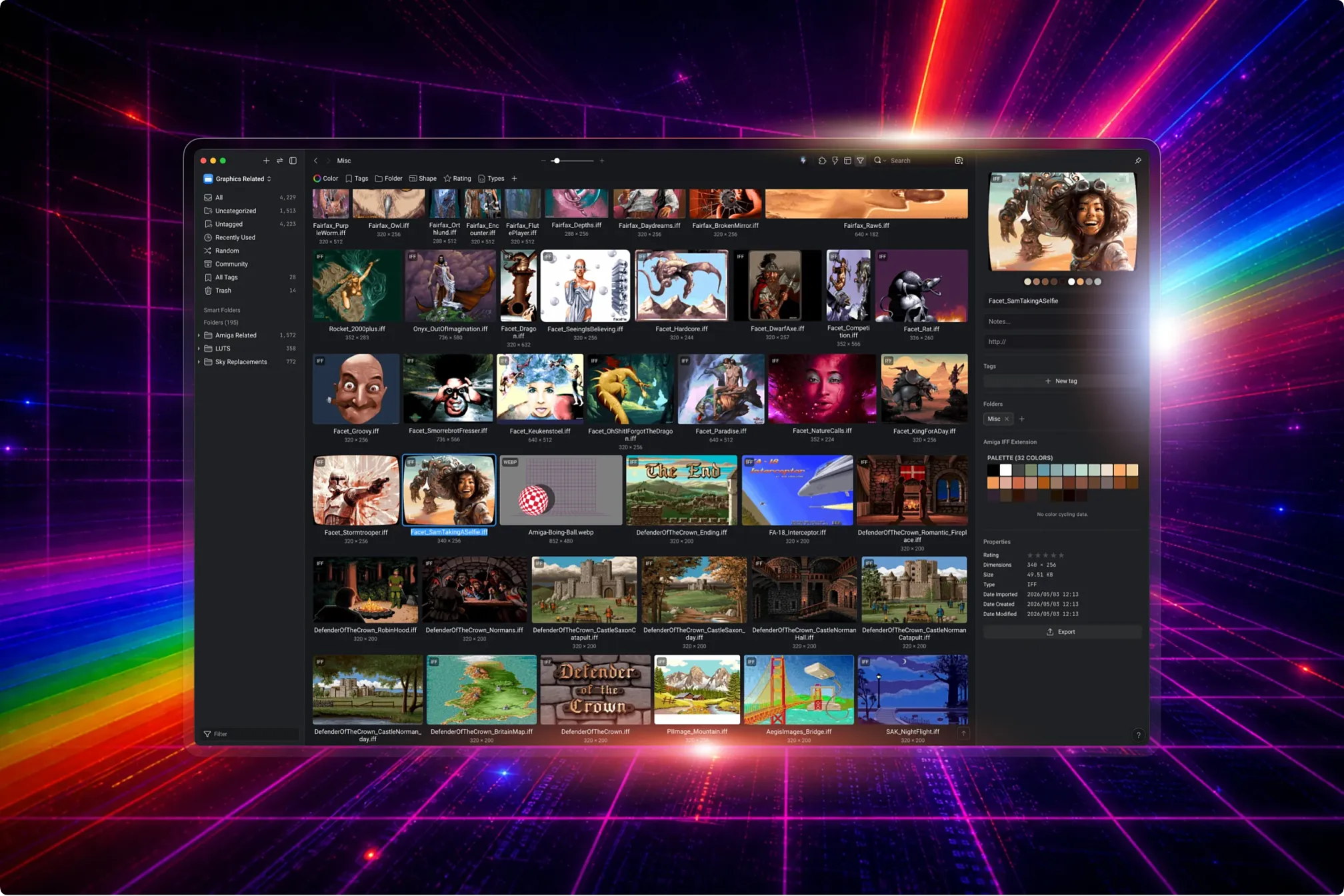Toggle the filter funnel in toolbar

point(861,161)
